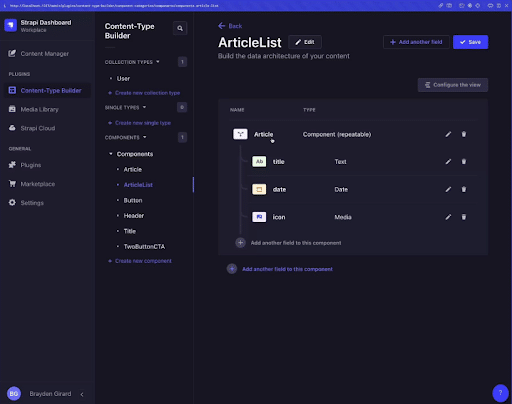This screenshot has width=512, height=404.
Task: Open Media Library in sidebar
Action: click(x=39, y=109)
